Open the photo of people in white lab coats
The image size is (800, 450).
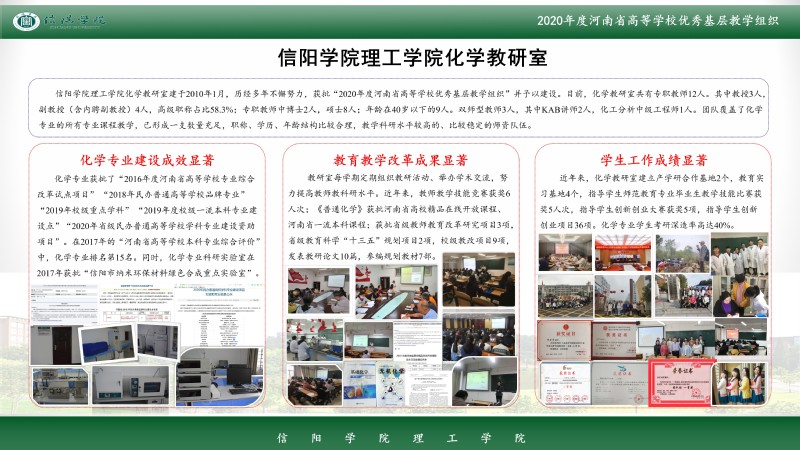coord(739,254)
